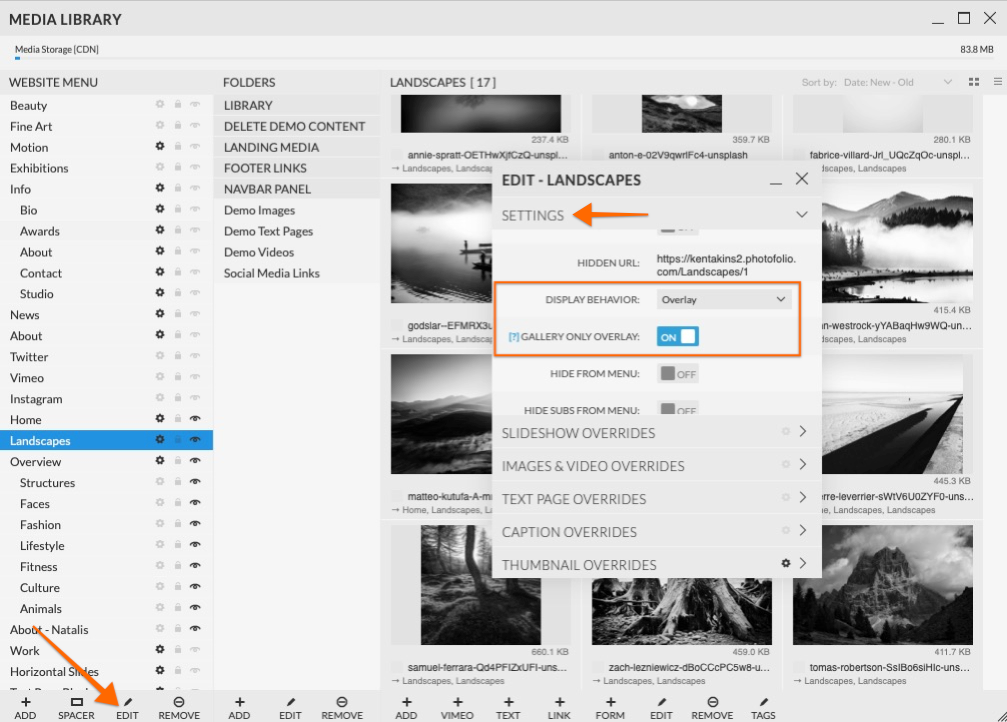Image resolution: width=1007 pixels, height=722 pixels.
Task: Select Footer Links folder
Action: tap(297, 168)
